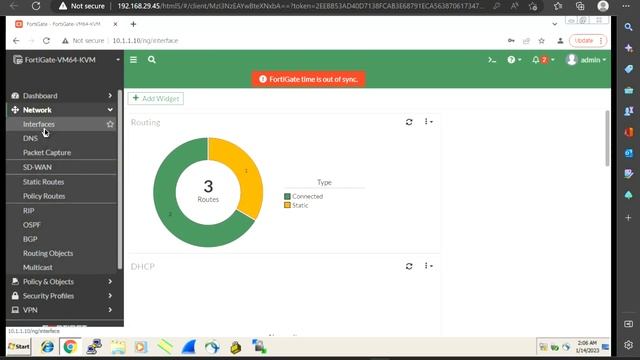This screenshot has width=640, height=360.
Task: Open the Edge profile avatar
Action: [603, 6]
